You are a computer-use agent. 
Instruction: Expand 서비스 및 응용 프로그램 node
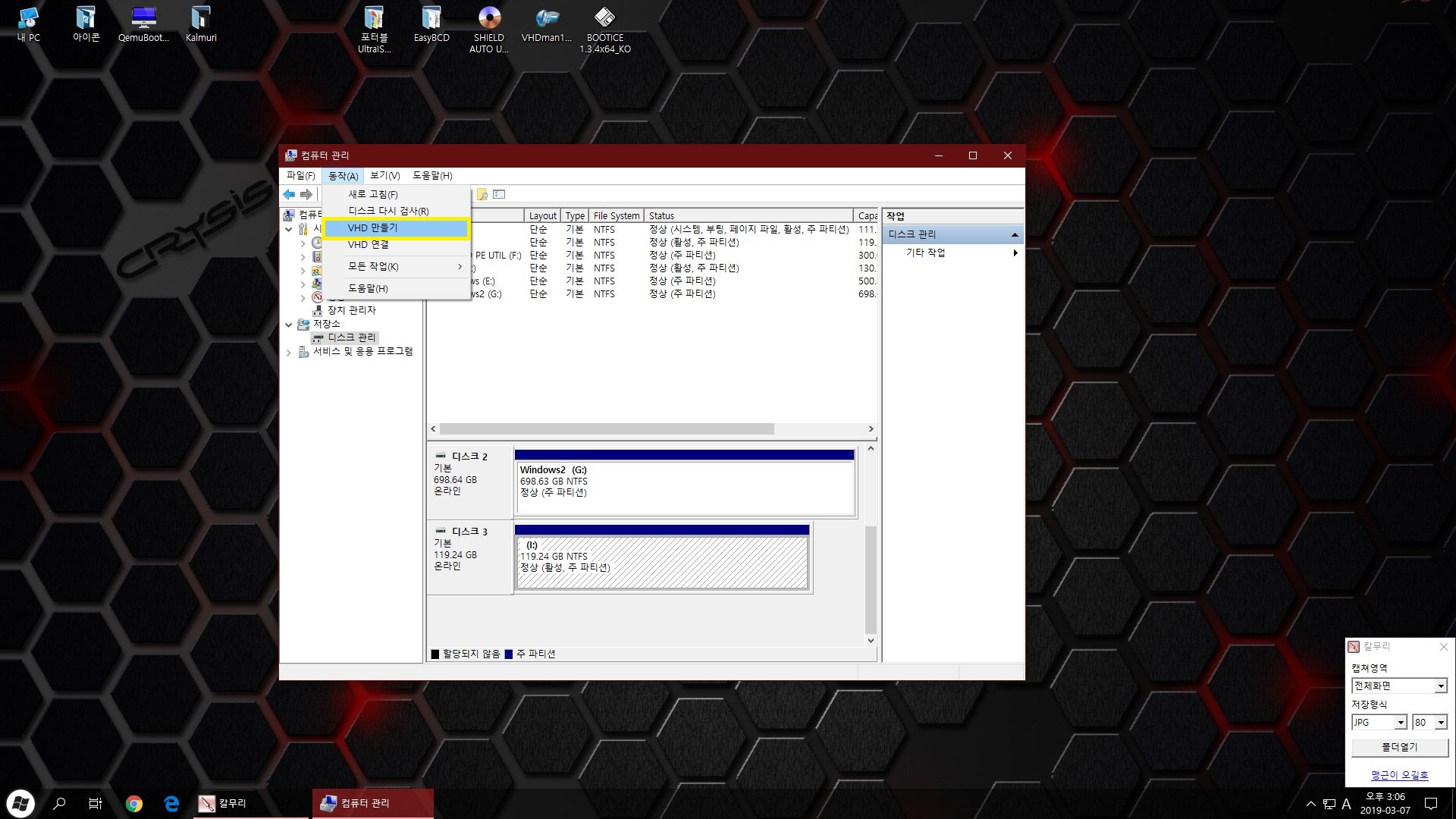pos(288,353)
